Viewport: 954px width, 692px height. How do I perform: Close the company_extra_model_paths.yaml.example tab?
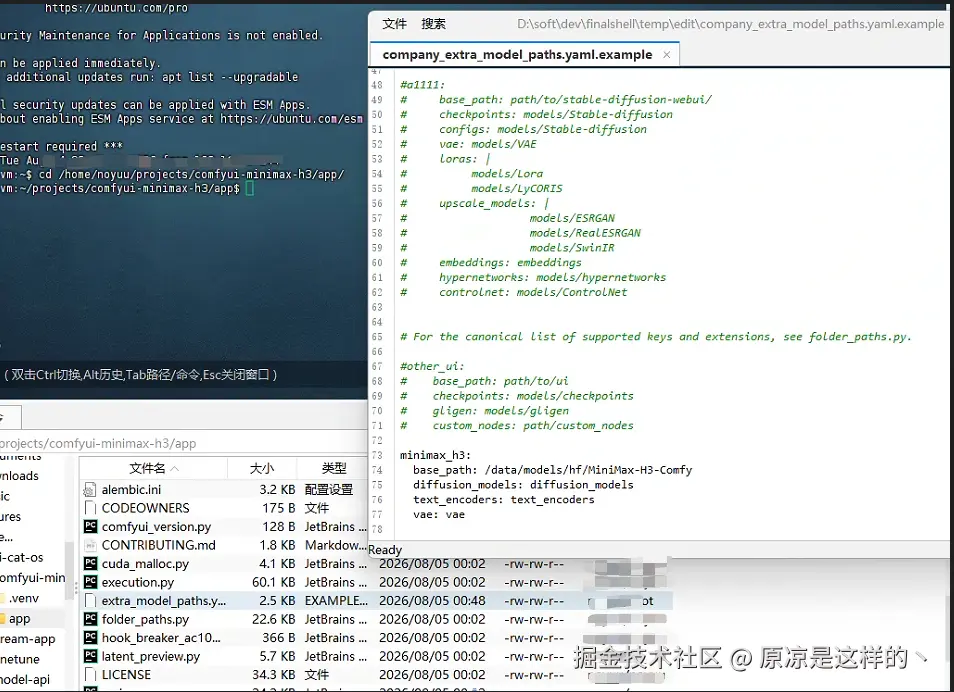[x=667, y=55]
